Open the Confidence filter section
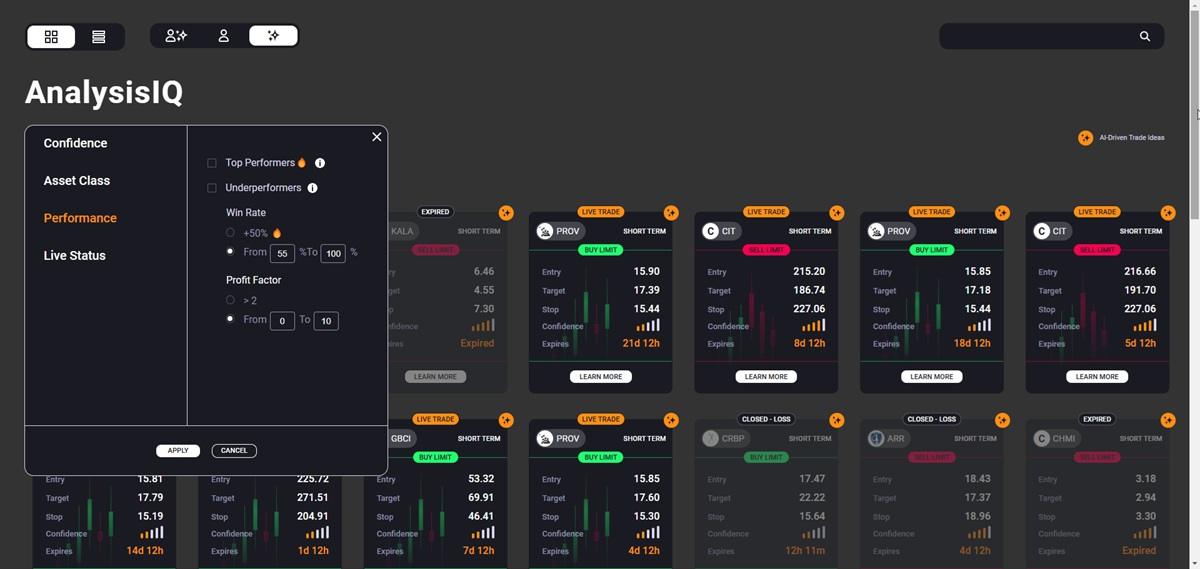The width and height of the screenshot is (1200, 569). pyautogui.click(x=75, y=143)
